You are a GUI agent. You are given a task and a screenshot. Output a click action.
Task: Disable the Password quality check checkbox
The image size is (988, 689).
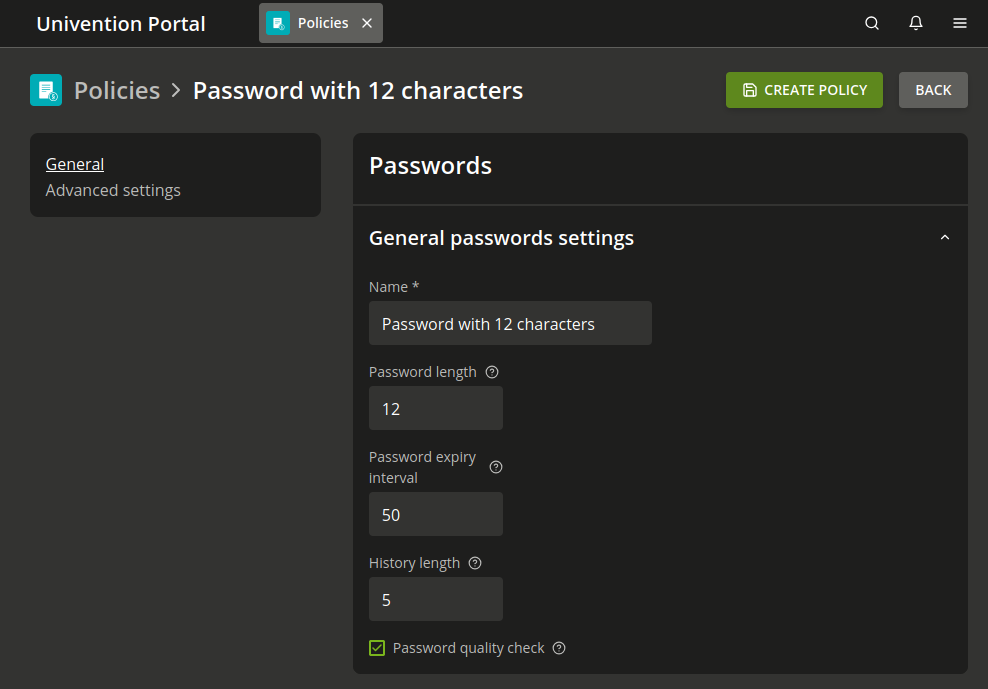point(377,648)
